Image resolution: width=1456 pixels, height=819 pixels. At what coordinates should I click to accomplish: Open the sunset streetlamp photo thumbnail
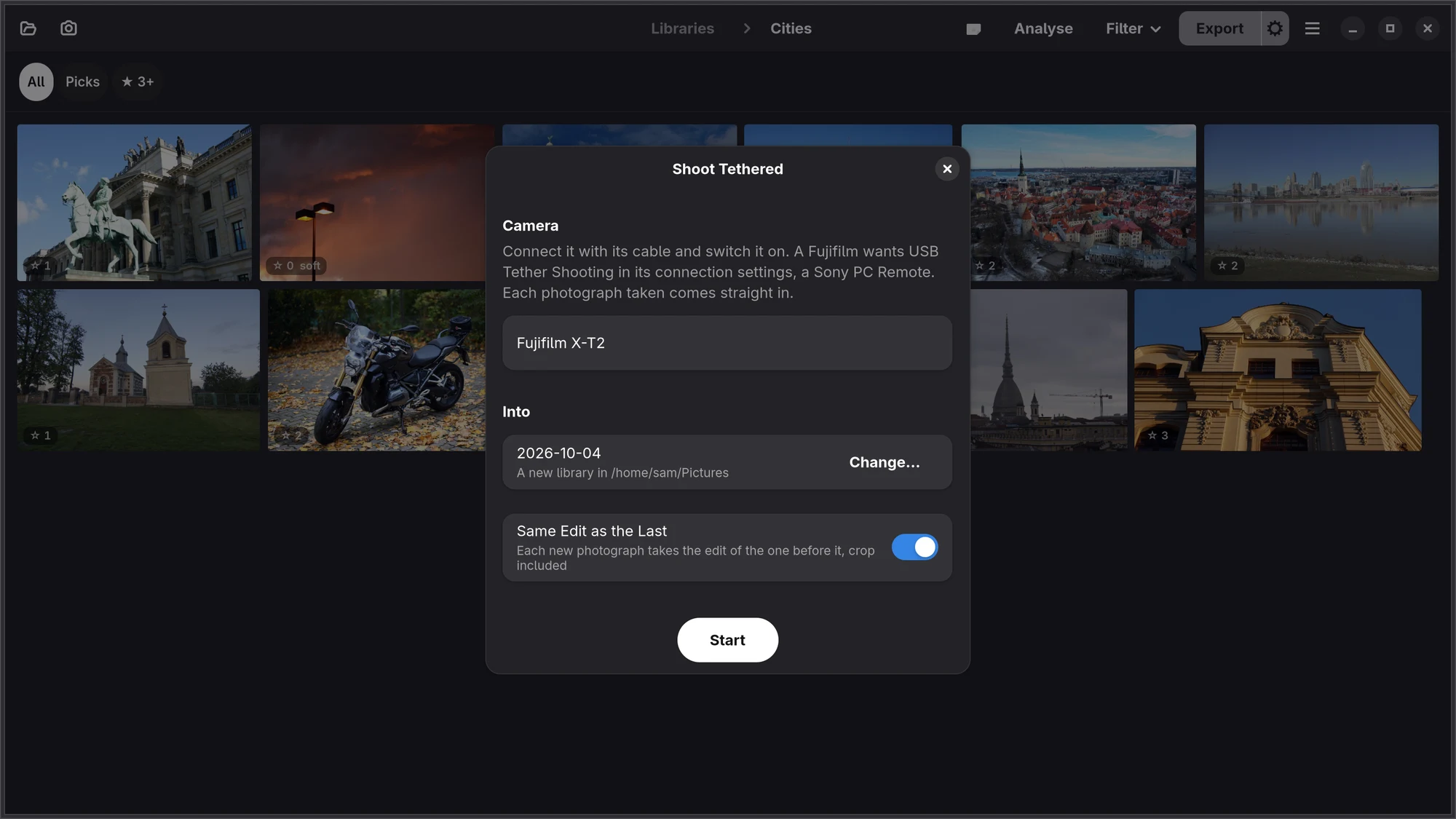coord(373,202)
